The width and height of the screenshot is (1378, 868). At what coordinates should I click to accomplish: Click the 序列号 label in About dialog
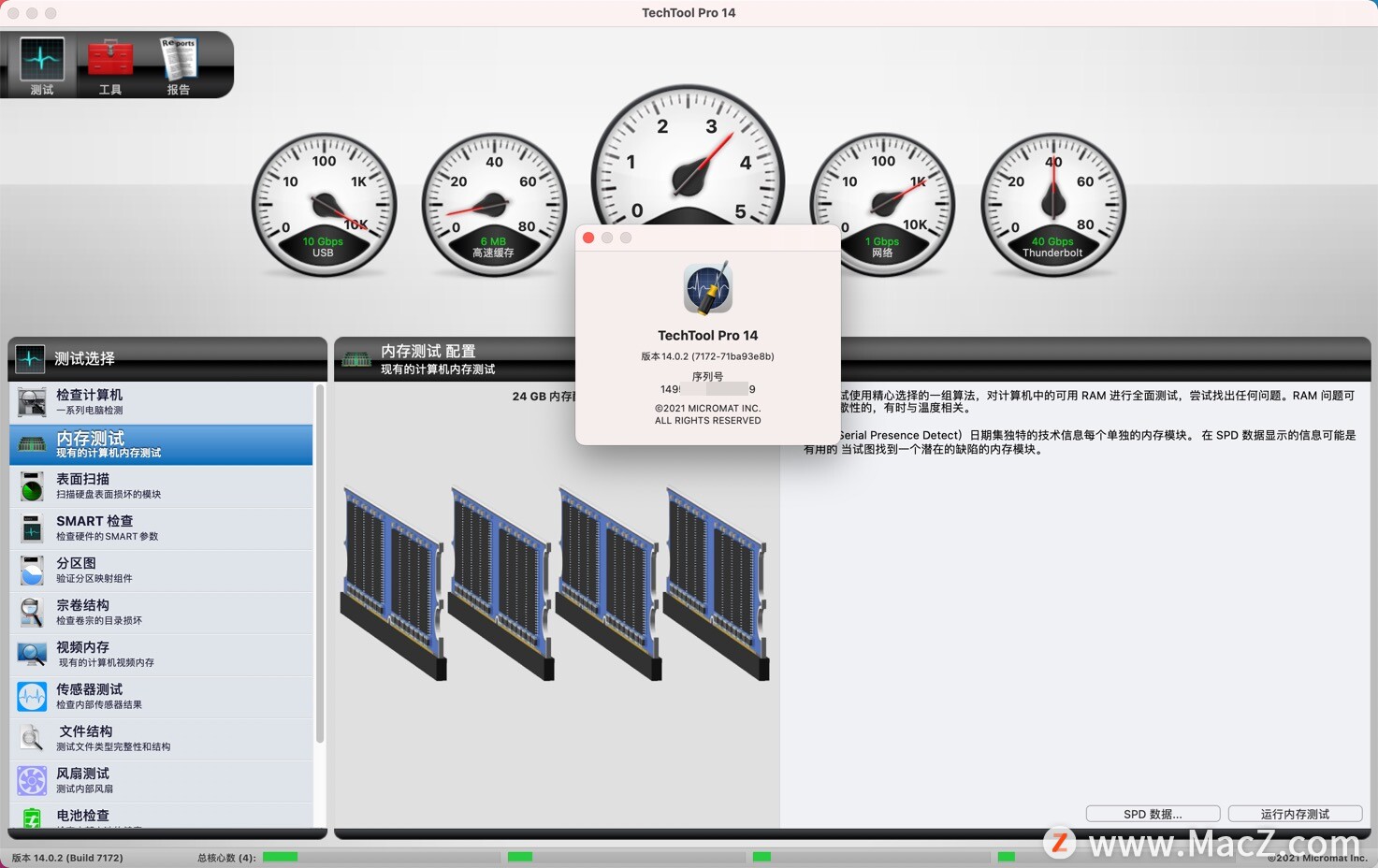[x=707, y=376]
